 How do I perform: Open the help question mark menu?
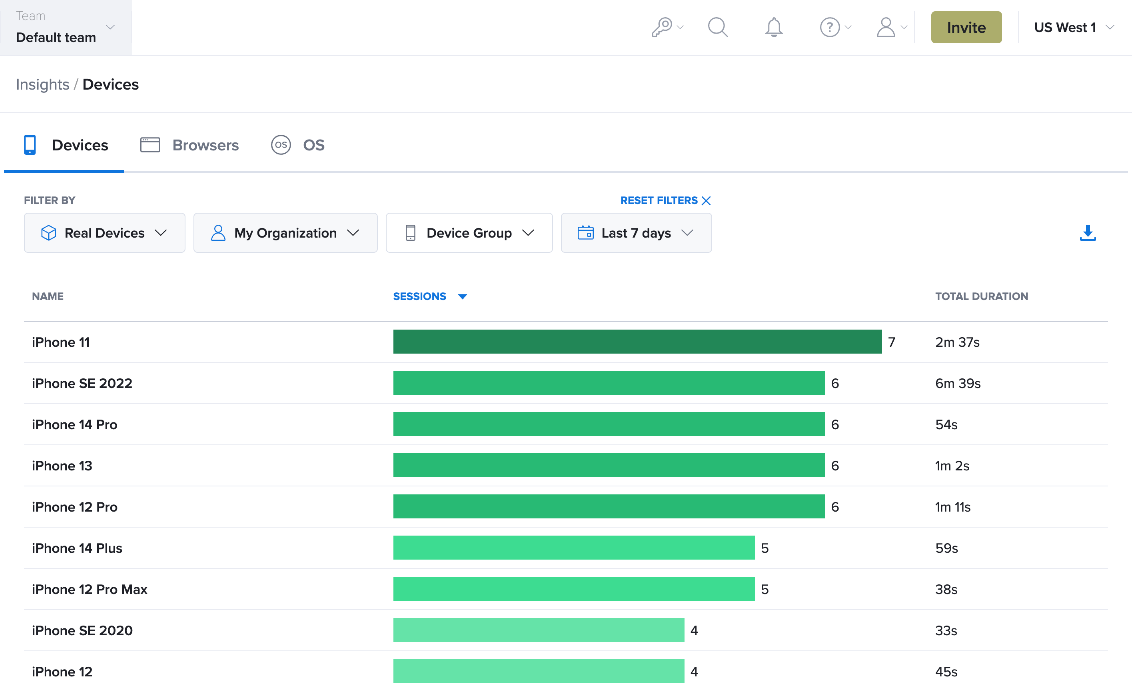pos(835,27)
